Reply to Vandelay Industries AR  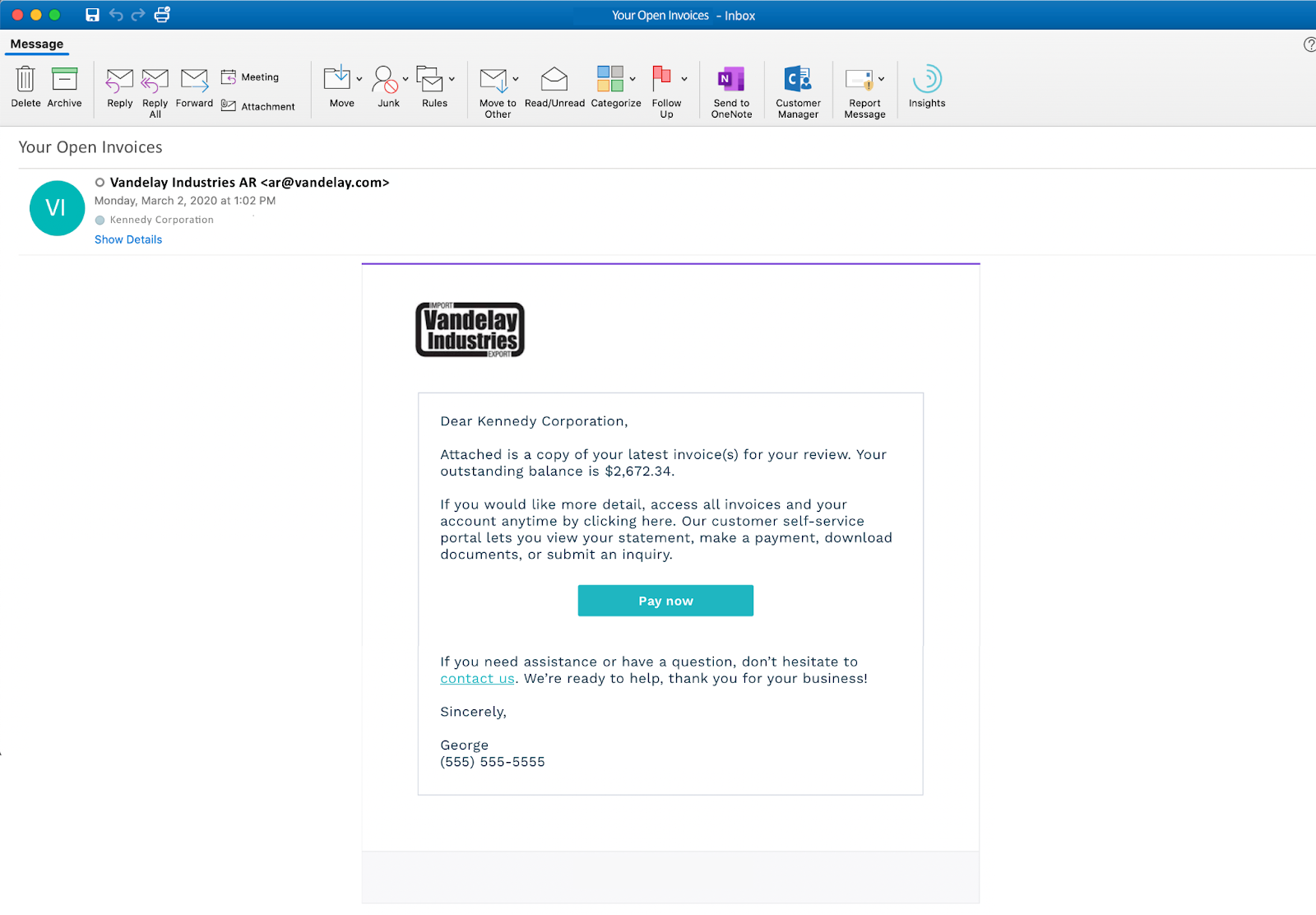click(119, 88)
